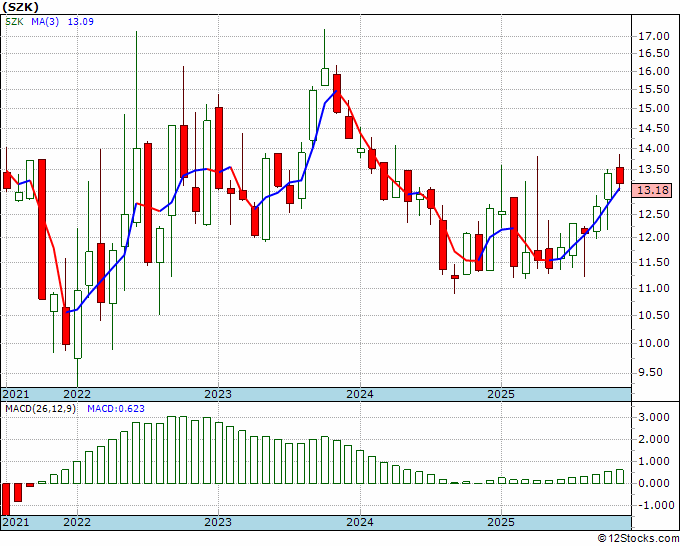Click the 3.000 MACD axis label
This screenshot has width=680, height=546.
point(652,417)
